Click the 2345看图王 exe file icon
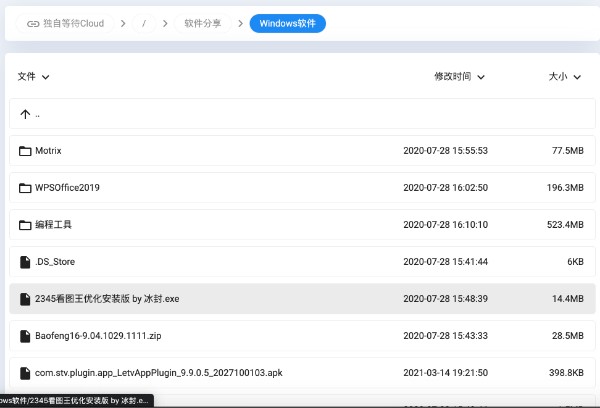The image size is (600, 408). (26, 299)
